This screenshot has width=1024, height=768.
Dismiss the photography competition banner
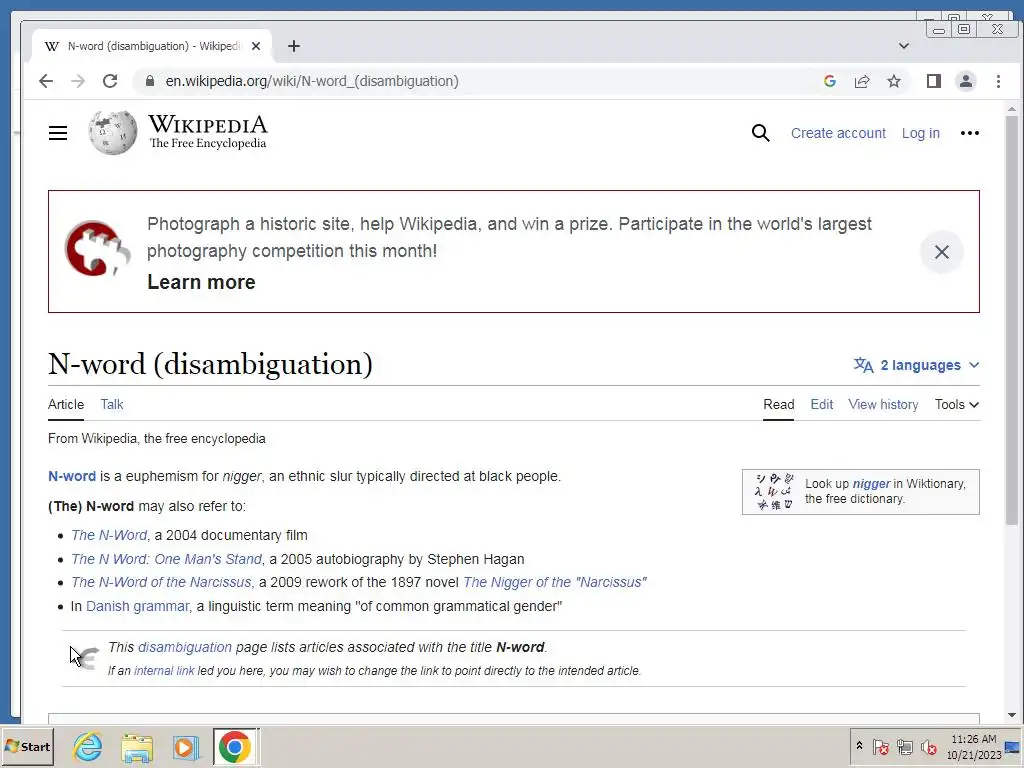(x=942, y=252)
